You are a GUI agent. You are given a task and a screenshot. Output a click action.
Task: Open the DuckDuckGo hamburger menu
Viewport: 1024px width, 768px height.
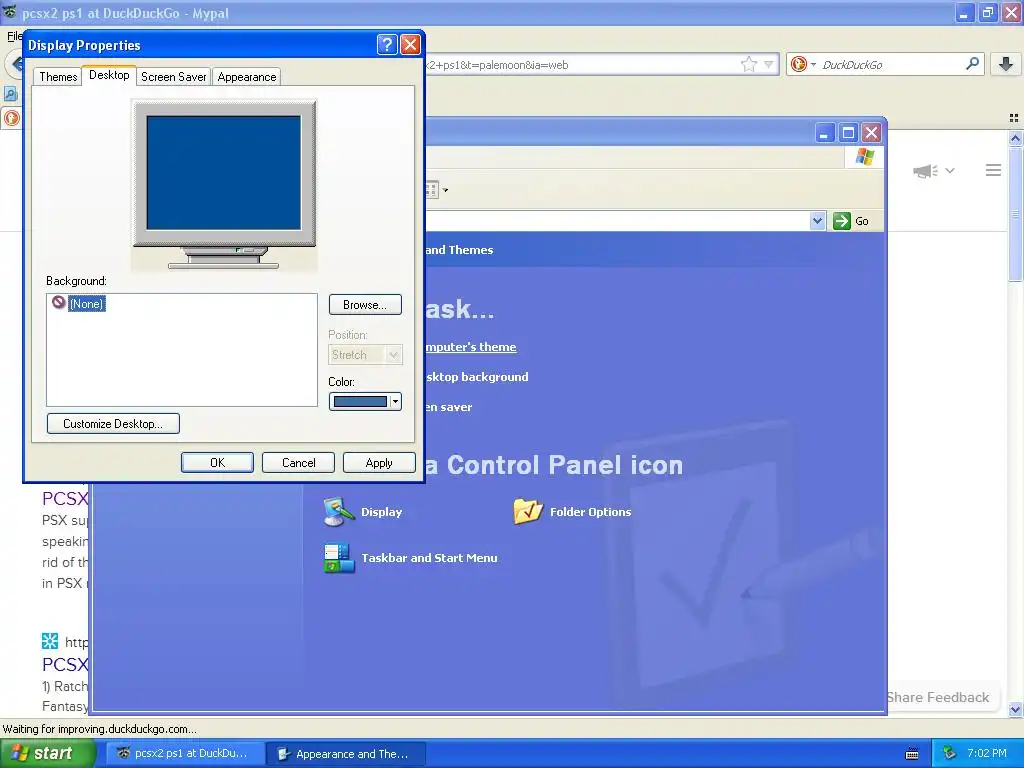[x=993, y=170]
